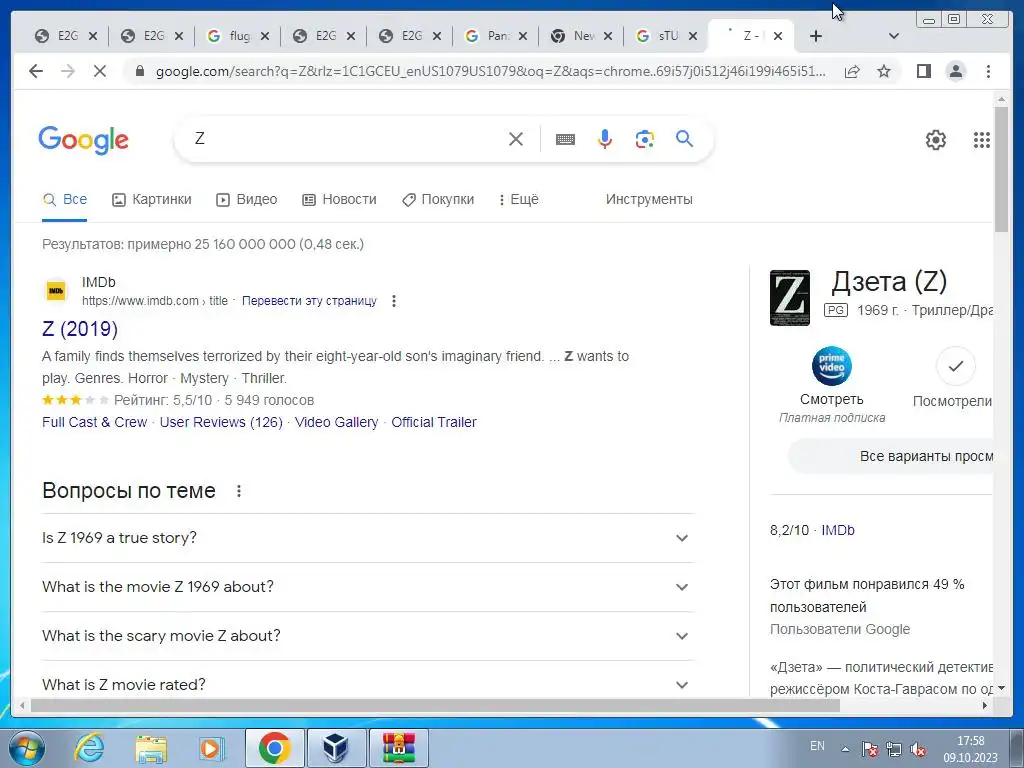Launch Internet Explorer from the taskbar
Screen dimensions: 1024x768
click(x=89, y=748)
